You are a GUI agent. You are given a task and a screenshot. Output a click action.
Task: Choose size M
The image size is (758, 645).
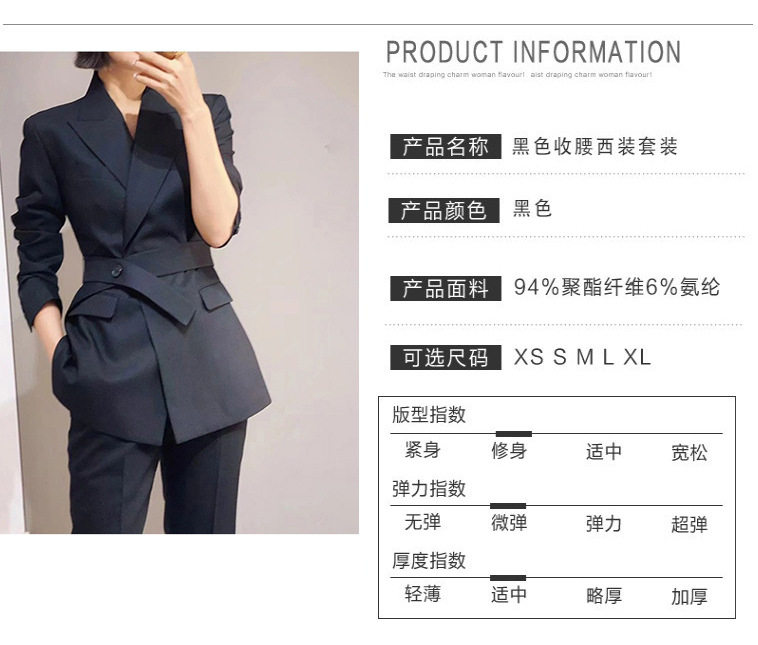point(585,358)
